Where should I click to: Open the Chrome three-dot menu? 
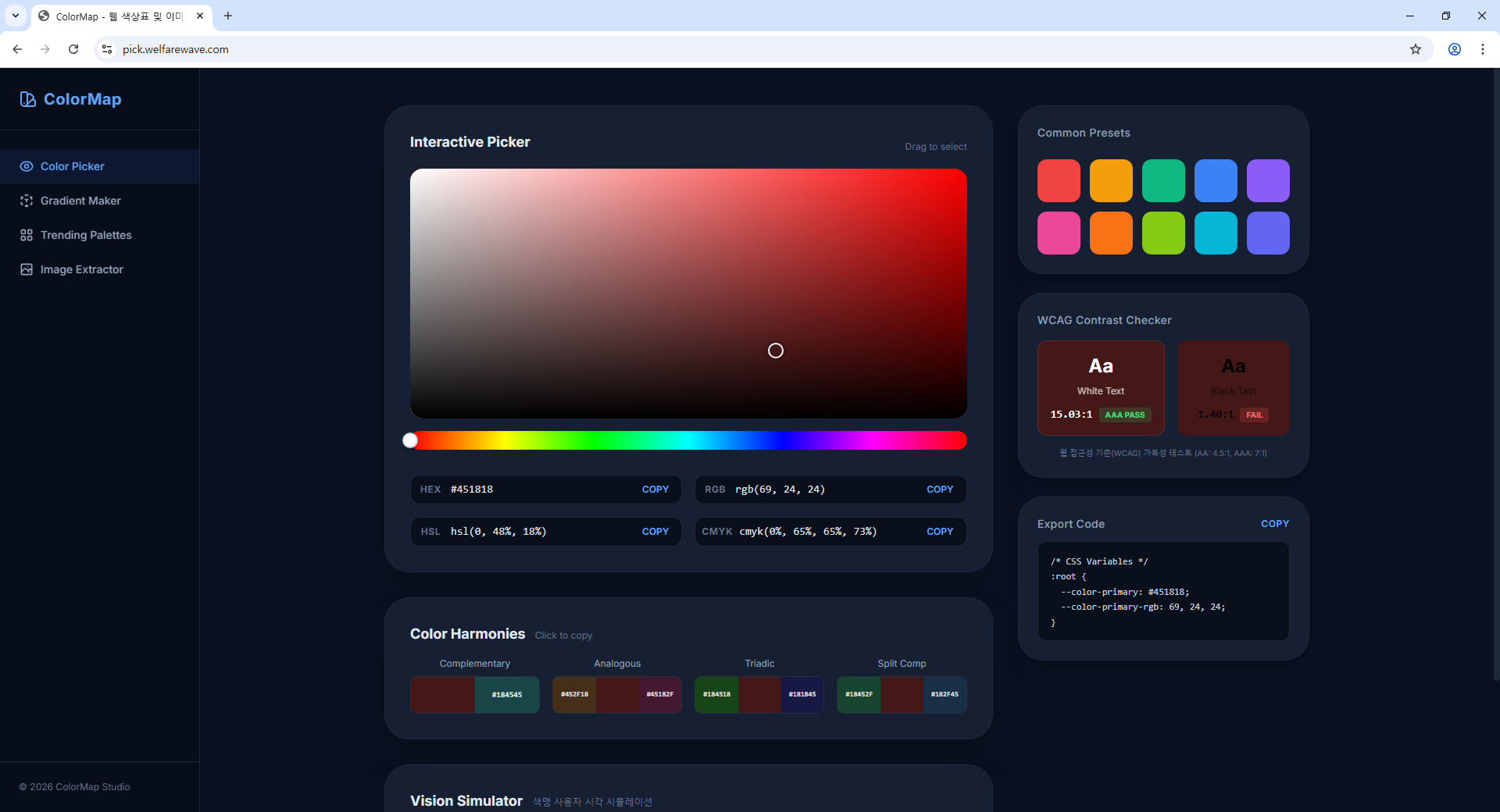tap(1483, 49)
